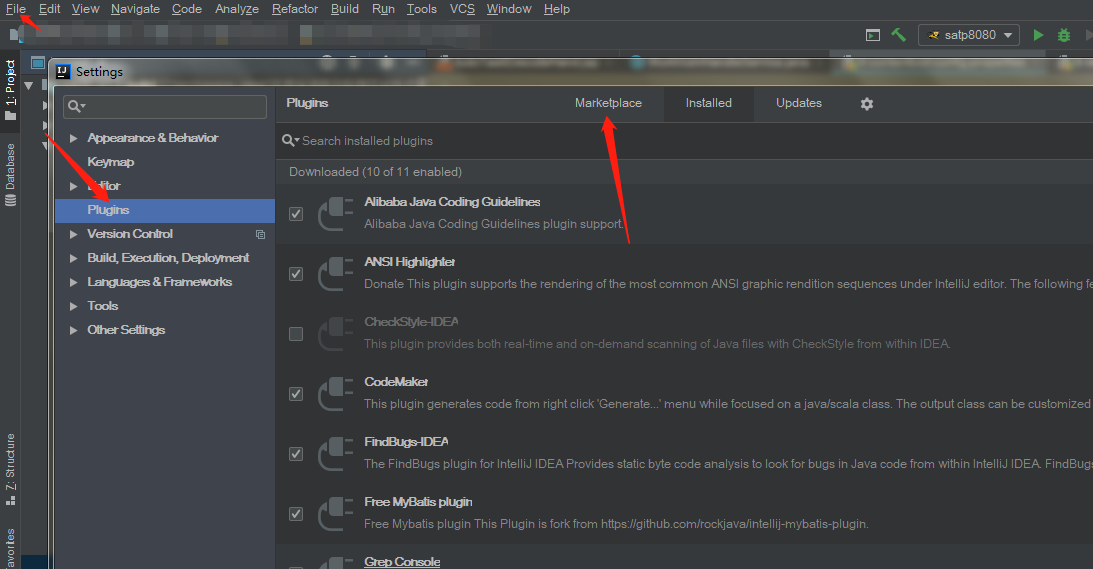Screen dimensions: 1093x569
Task: Disable the Free MyBatis plugin
Action: coord(296,513)
